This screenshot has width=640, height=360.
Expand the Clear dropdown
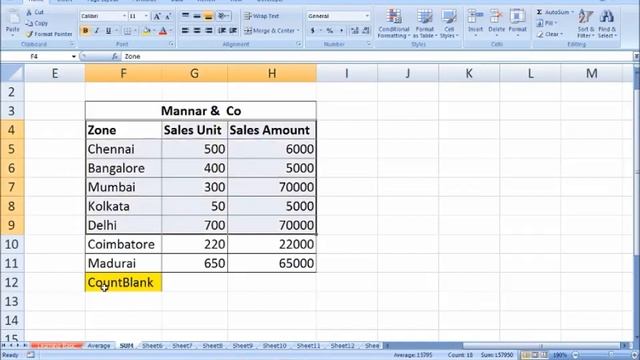[562, 34]
